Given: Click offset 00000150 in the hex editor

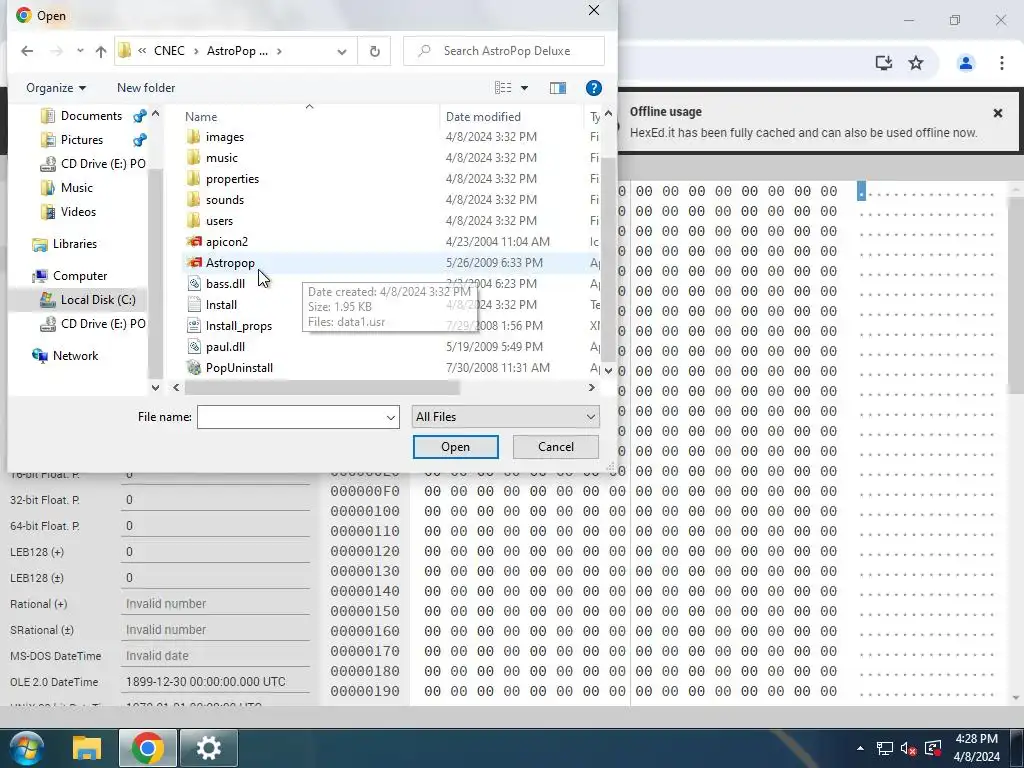Looking at the screenshot, I should (x=364, y=611).
